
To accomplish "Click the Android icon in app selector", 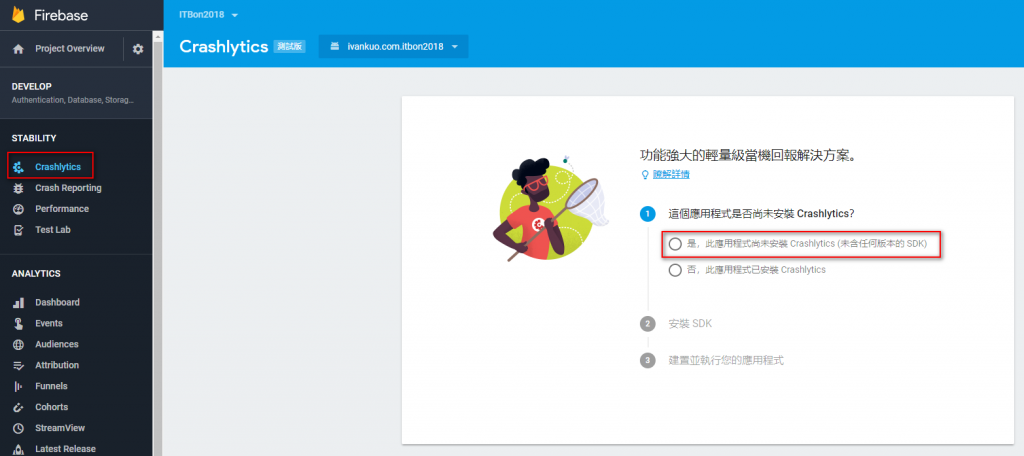I will tap(334, 46).
